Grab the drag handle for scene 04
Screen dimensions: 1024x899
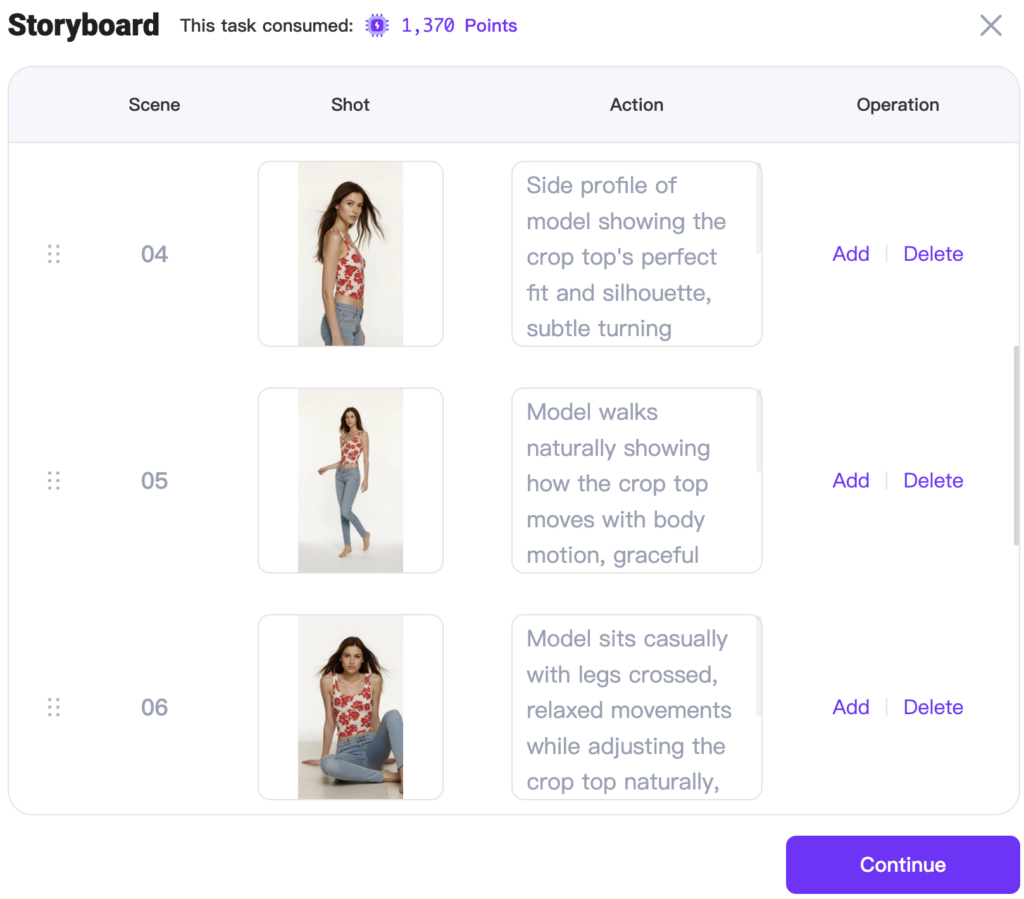pos(54,254)
